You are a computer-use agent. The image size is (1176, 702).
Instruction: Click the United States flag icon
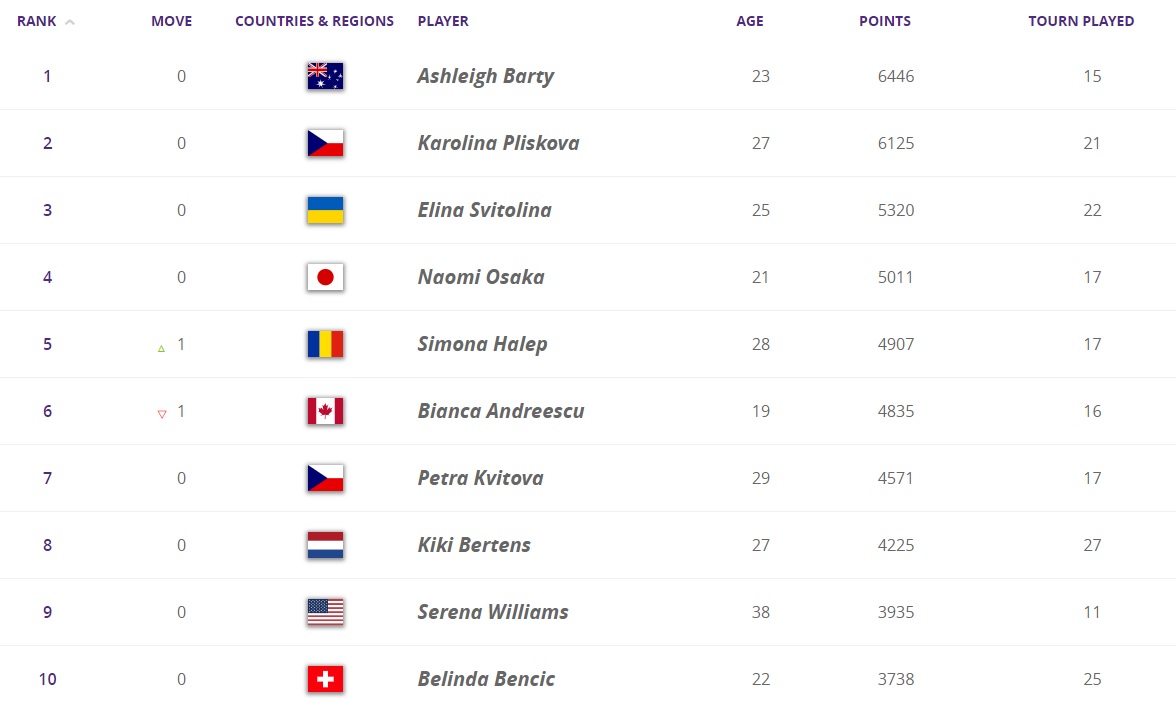coord(325,612)
